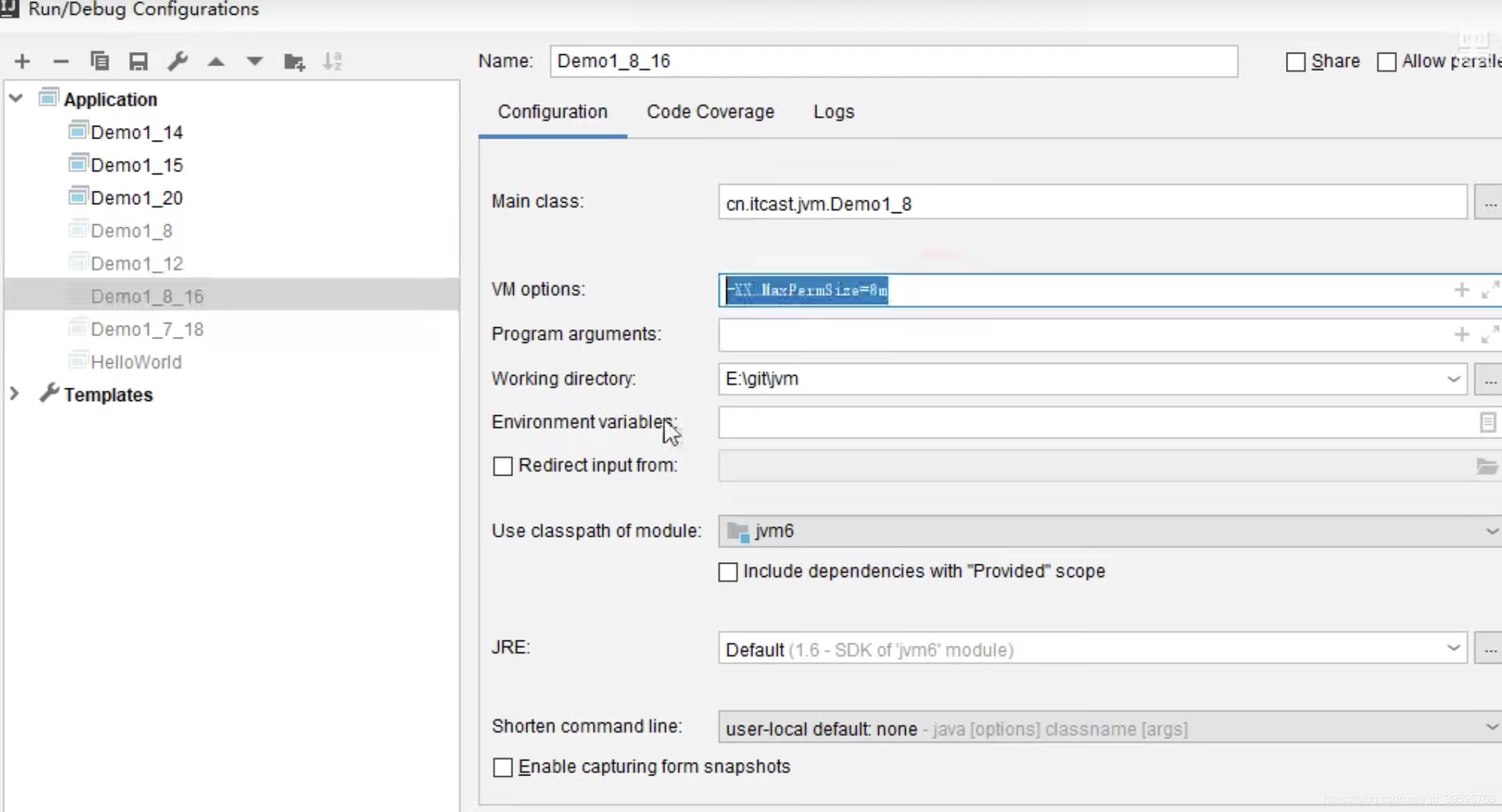Open the Working directory dropdown
Image resolution: width=1502 pixels, height=812 pixels.
point(1454,378)
